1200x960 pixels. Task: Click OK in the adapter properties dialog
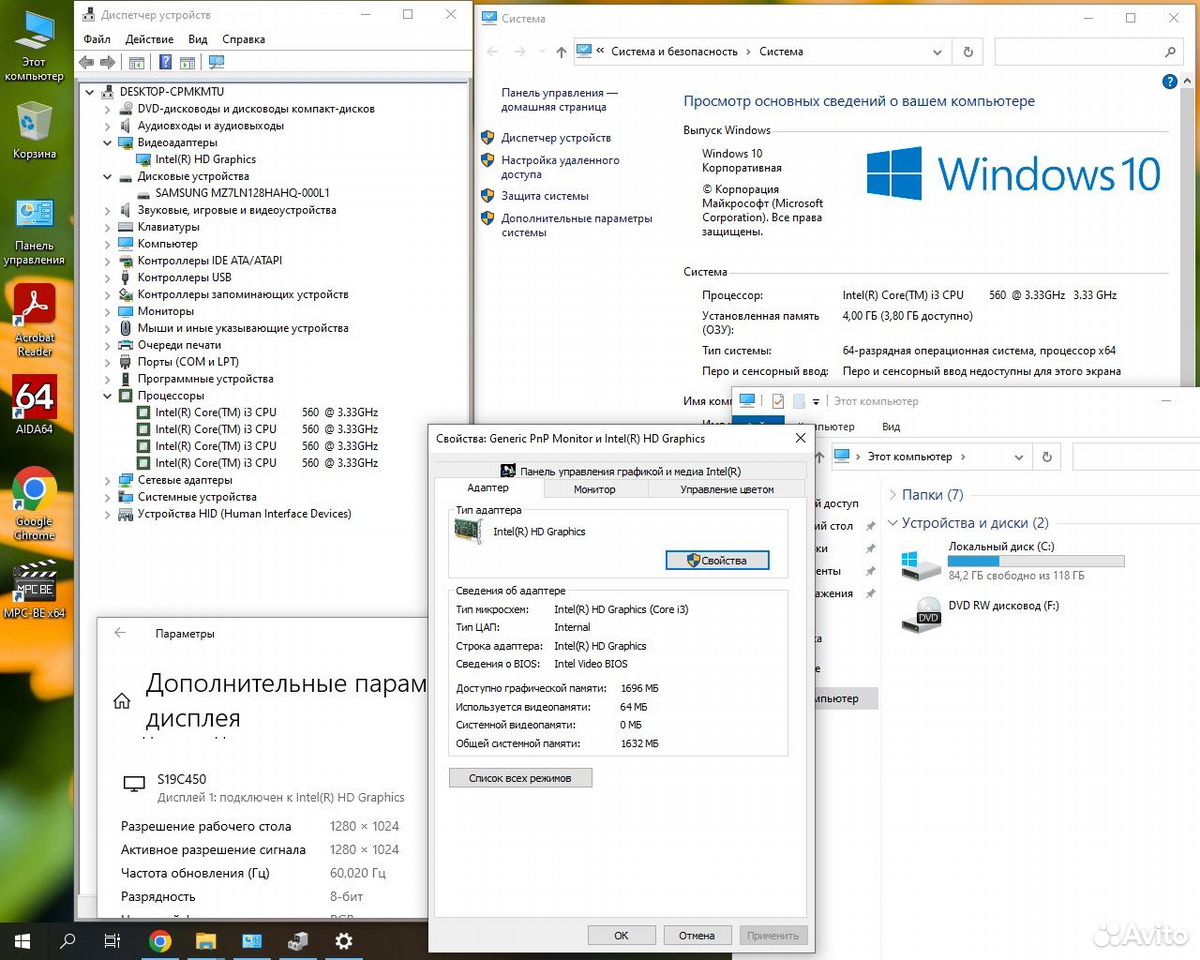(621, 936)
